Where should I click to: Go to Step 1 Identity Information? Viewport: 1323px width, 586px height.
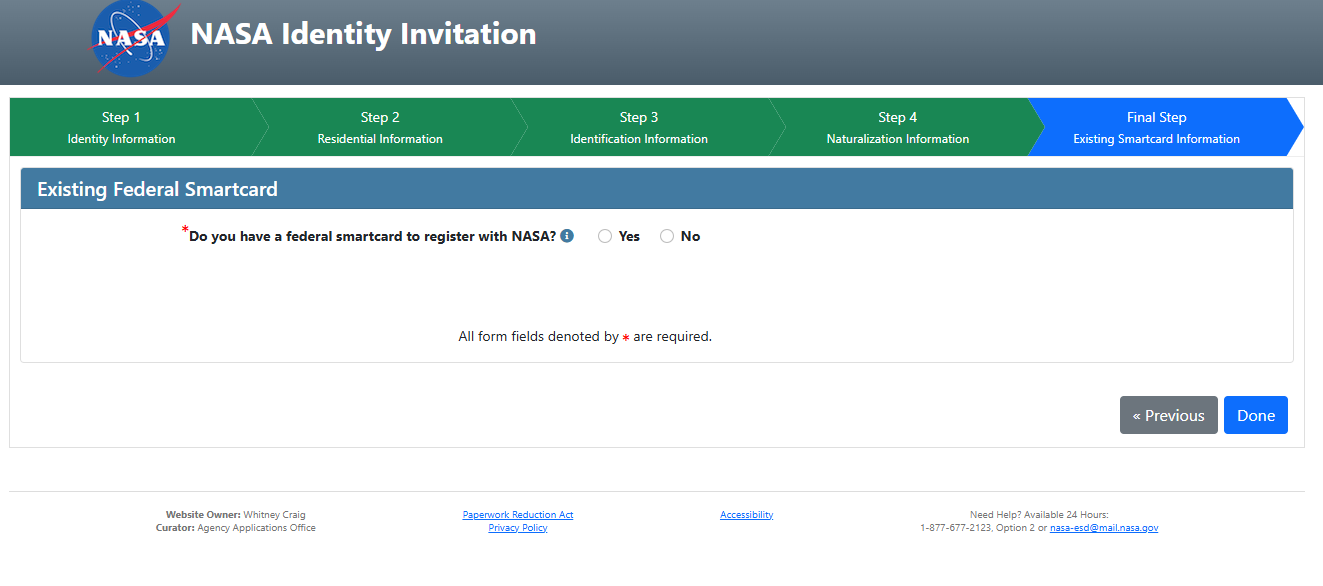pyautogui.click(x=122, y=127)
